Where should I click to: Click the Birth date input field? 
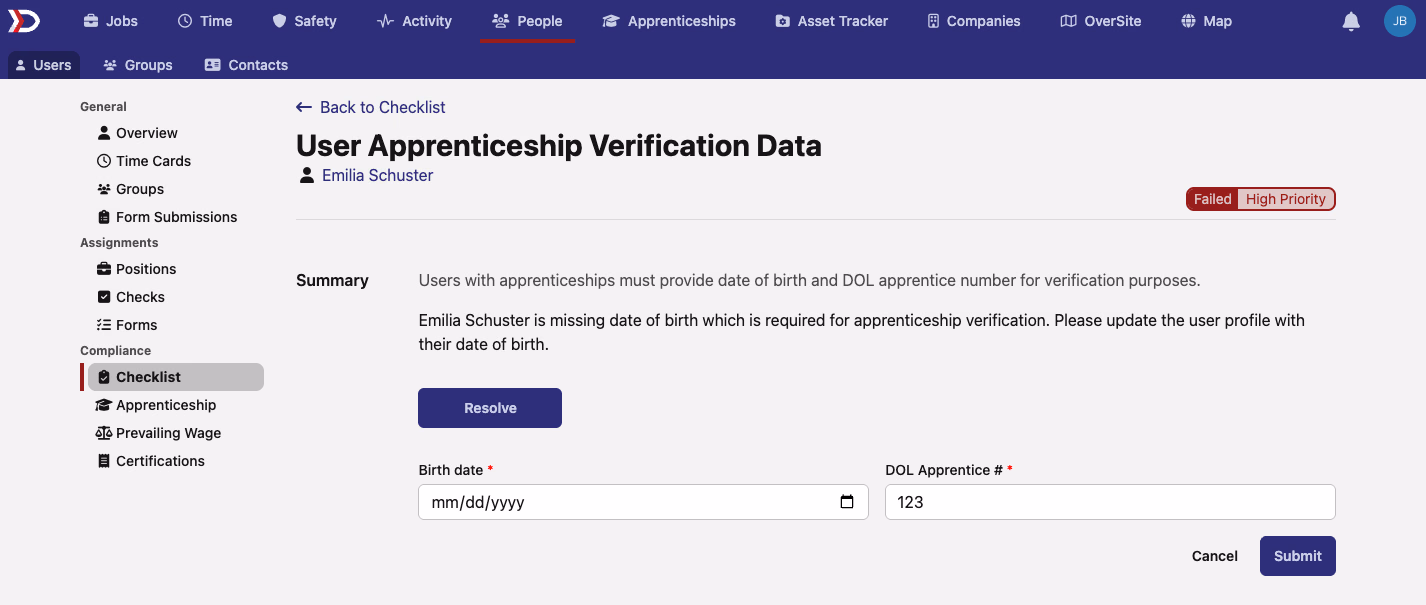pos(643,502)
